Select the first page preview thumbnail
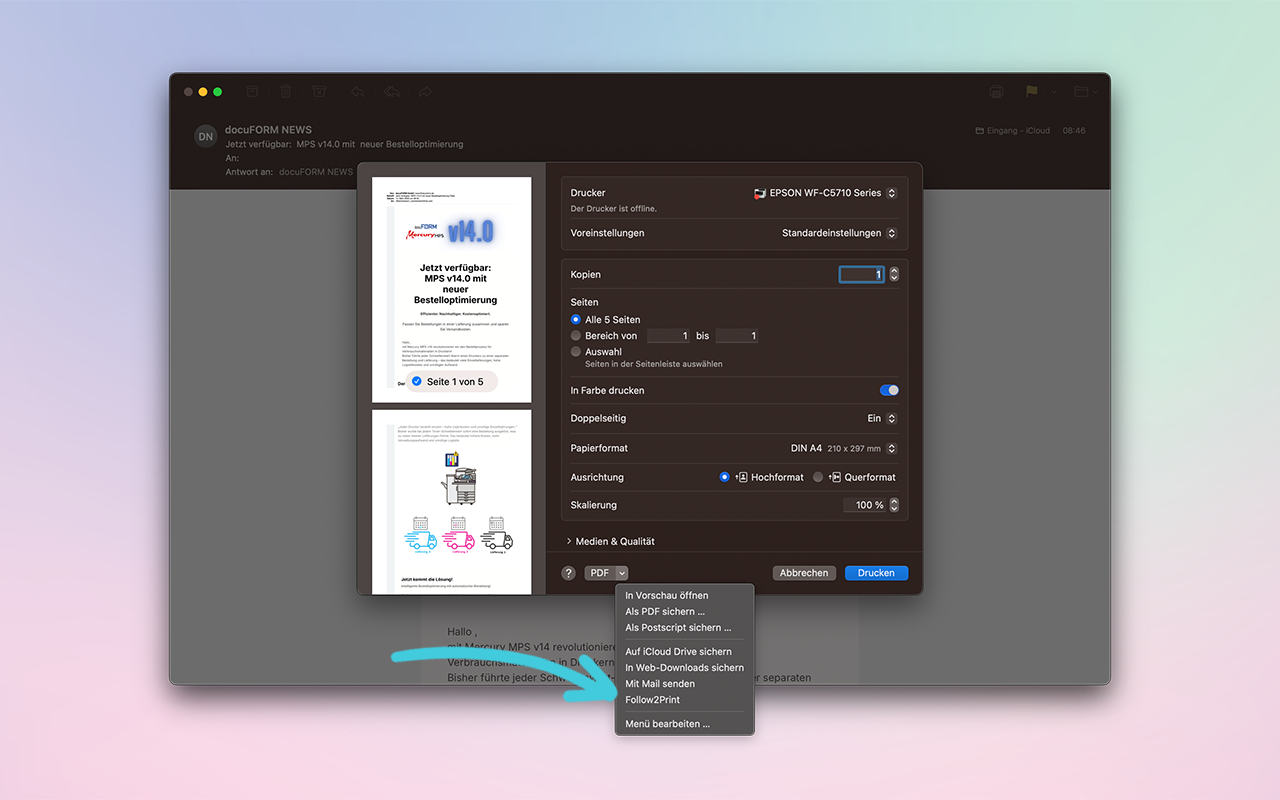1280x800 pixels. pyautogui.click(x=452, y=290)
